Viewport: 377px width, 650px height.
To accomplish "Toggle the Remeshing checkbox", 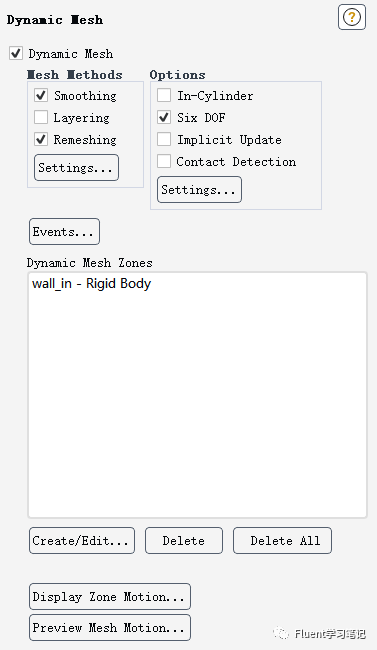I will point(41,139).
